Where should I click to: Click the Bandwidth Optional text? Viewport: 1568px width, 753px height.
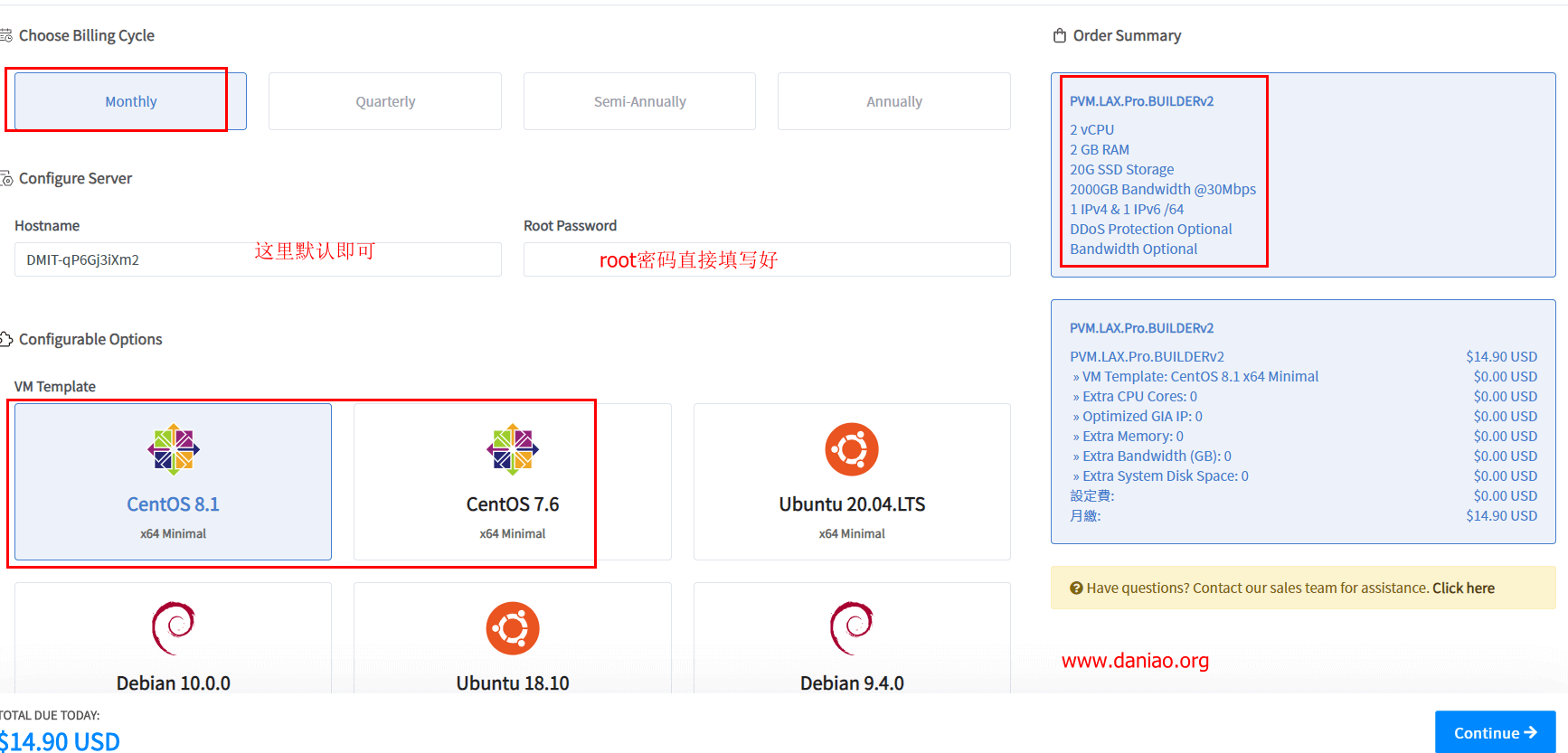coord(1133,249)
